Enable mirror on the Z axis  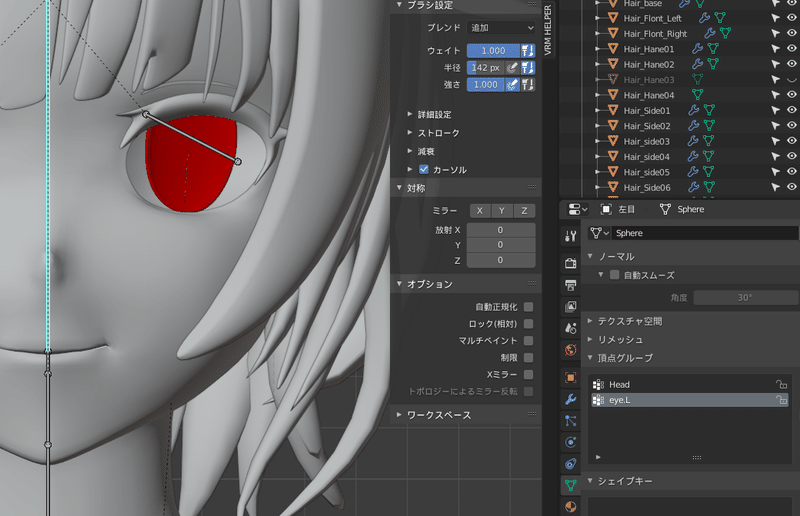coord(524,211)
